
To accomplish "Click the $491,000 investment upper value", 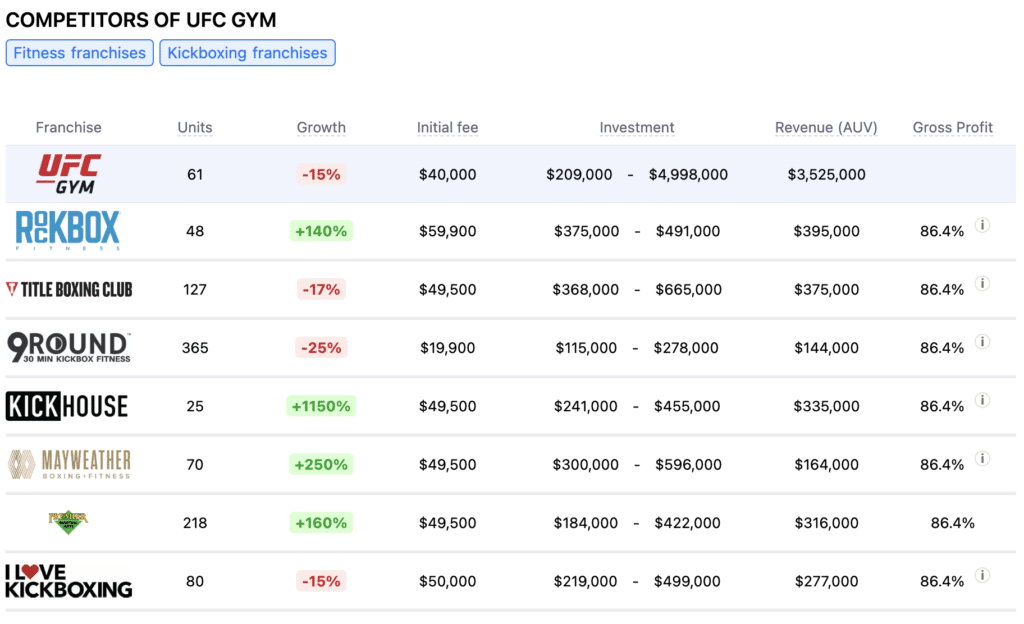I will coord(688,231).
